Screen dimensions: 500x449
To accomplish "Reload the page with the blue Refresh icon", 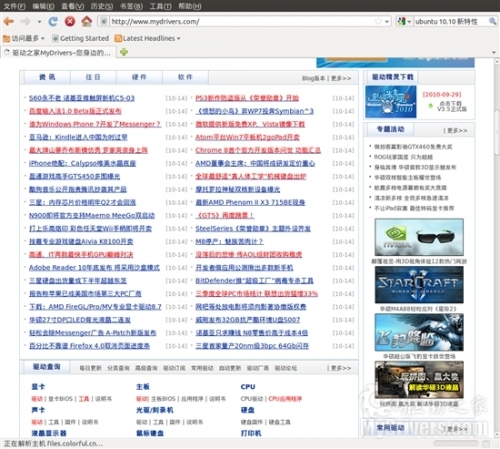I will 53,22.
